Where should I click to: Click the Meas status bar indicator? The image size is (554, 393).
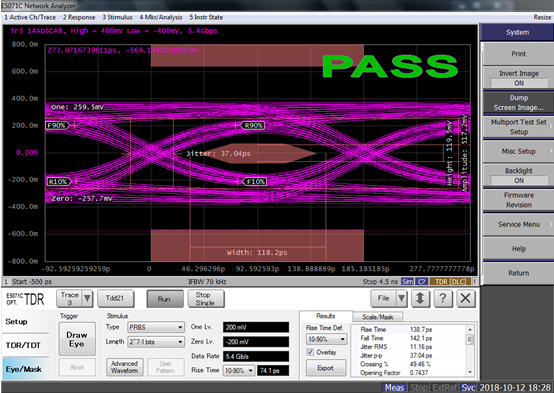click(394, 388)
